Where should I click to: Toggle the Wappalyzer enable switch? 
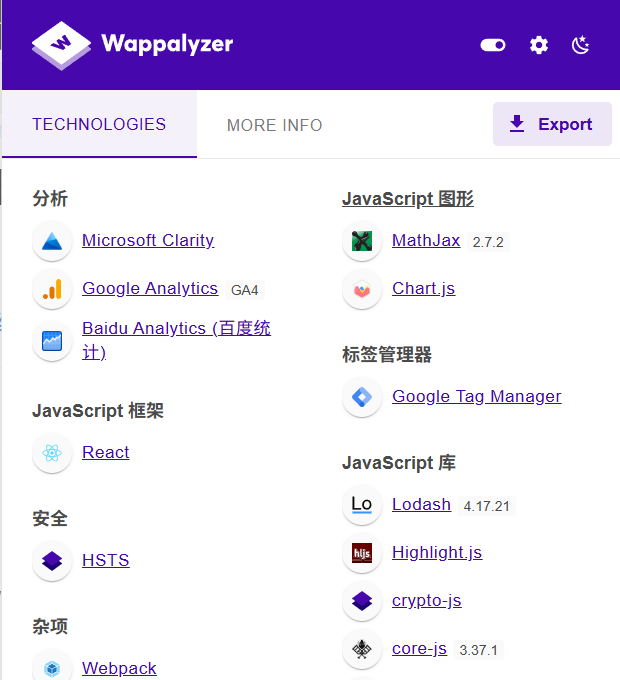pos(493,45)
